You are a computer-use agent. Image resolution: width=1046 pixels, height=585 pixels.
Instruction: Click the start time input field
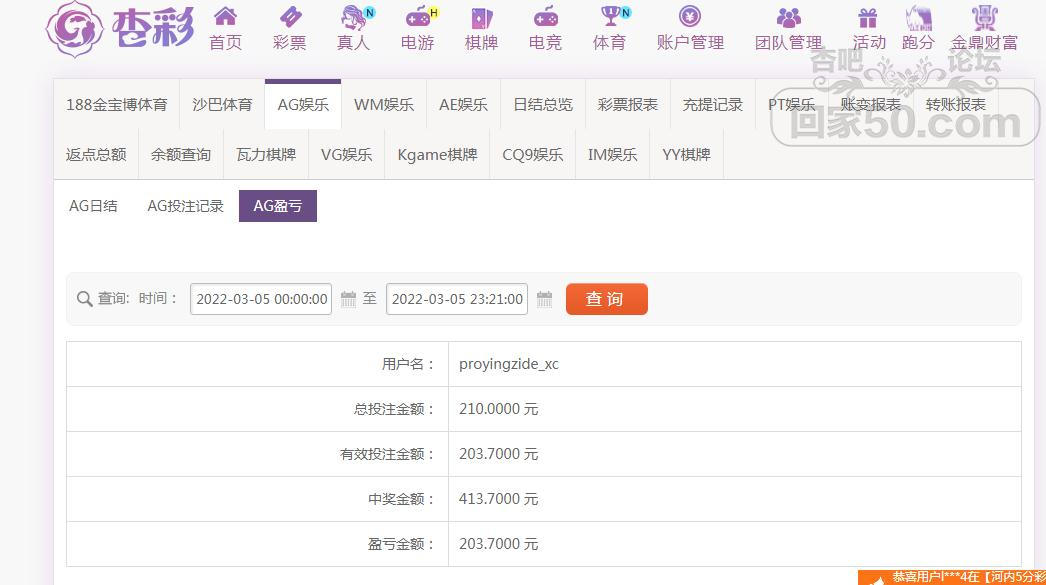coord(261,299)
